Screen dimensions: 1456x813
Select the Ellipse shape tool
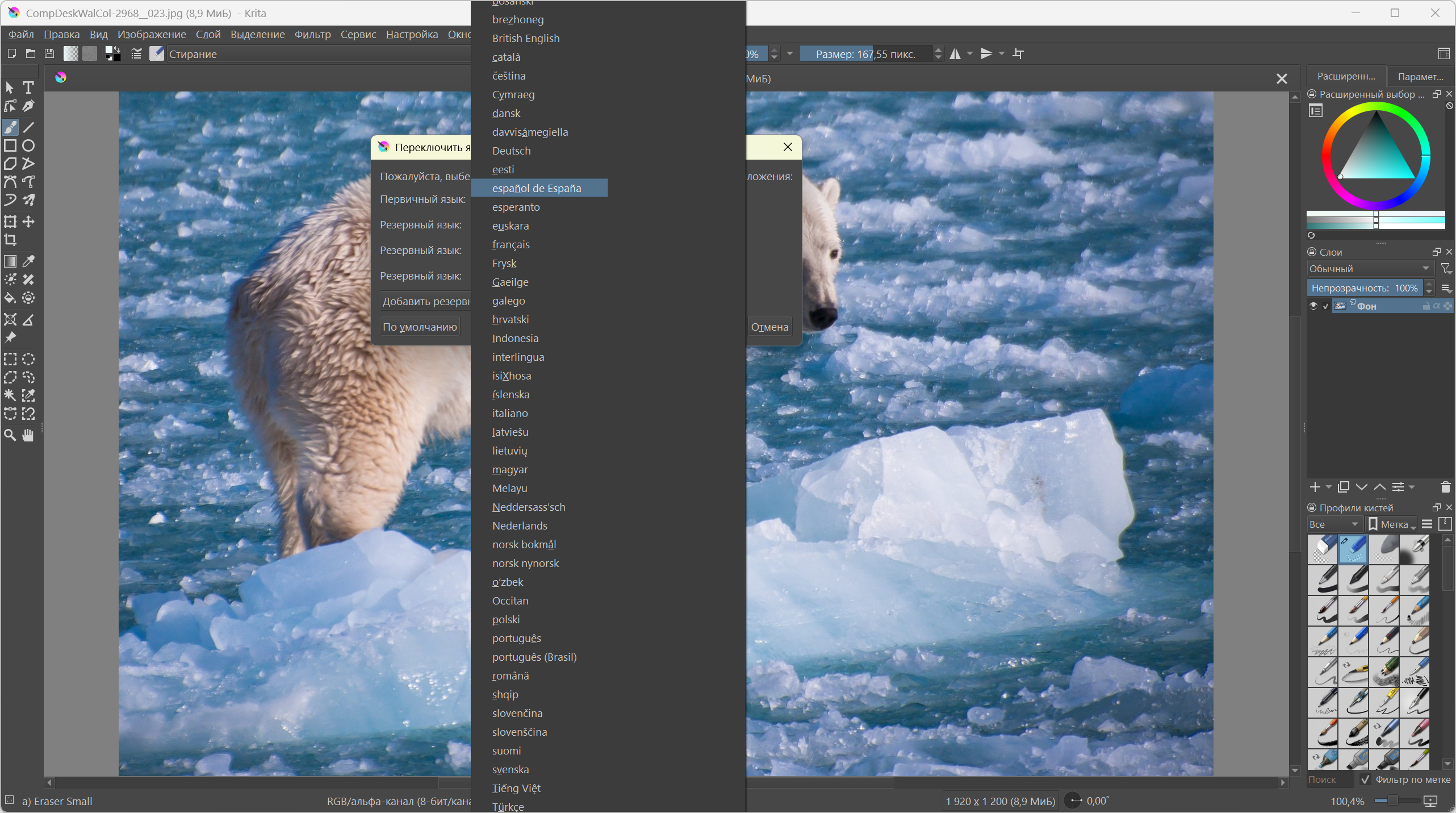(28, 146)
